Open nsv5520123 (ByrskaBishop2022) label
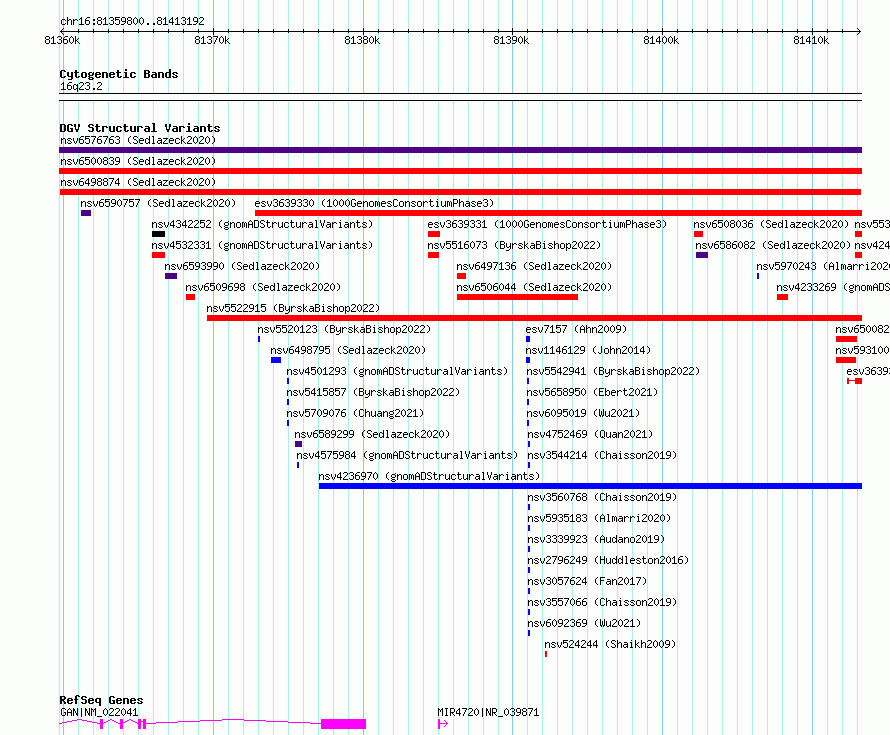 344,329
